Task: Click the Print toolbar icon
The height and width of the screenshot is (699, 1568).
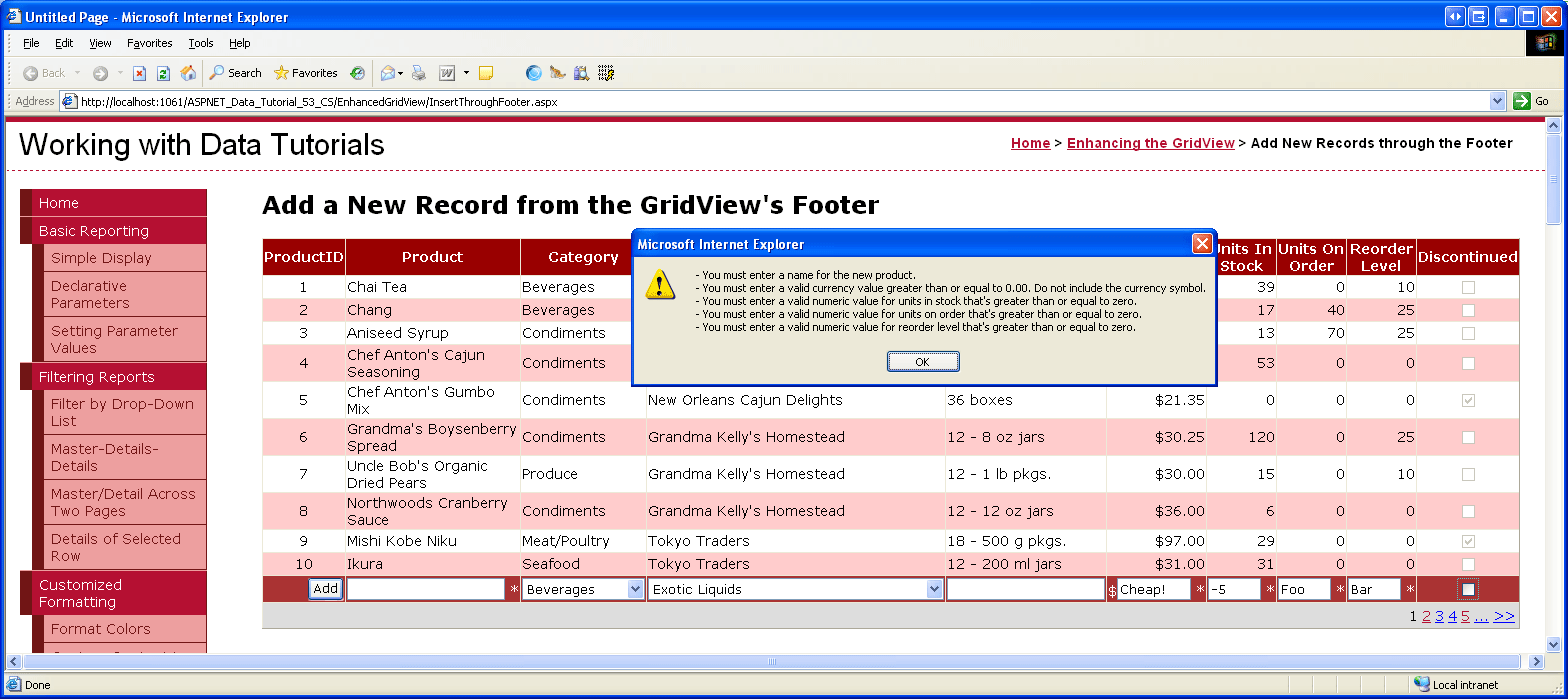Action: point(419,73)
